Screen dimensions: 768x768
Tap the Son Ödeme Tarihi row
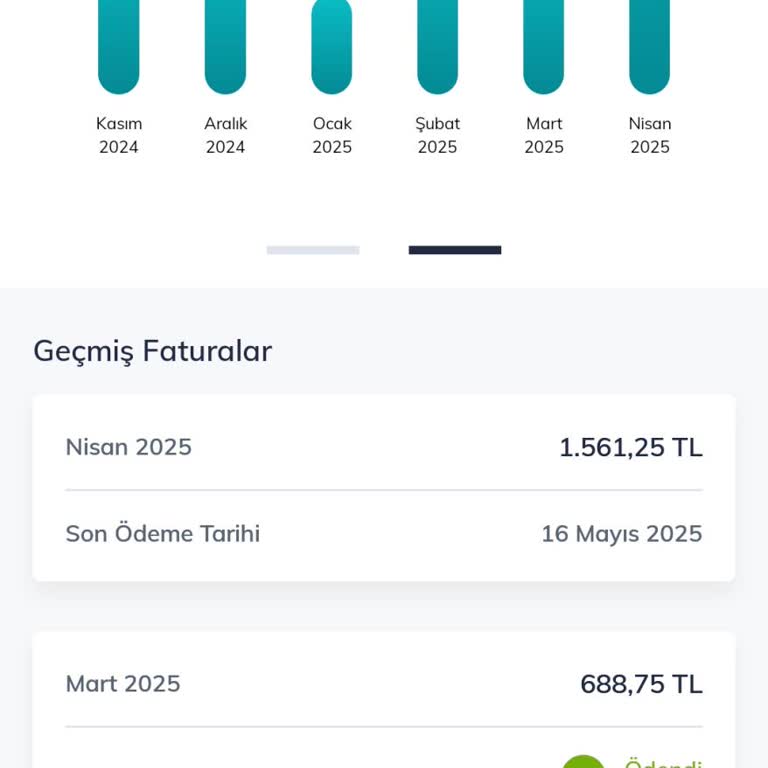(384, 534)
